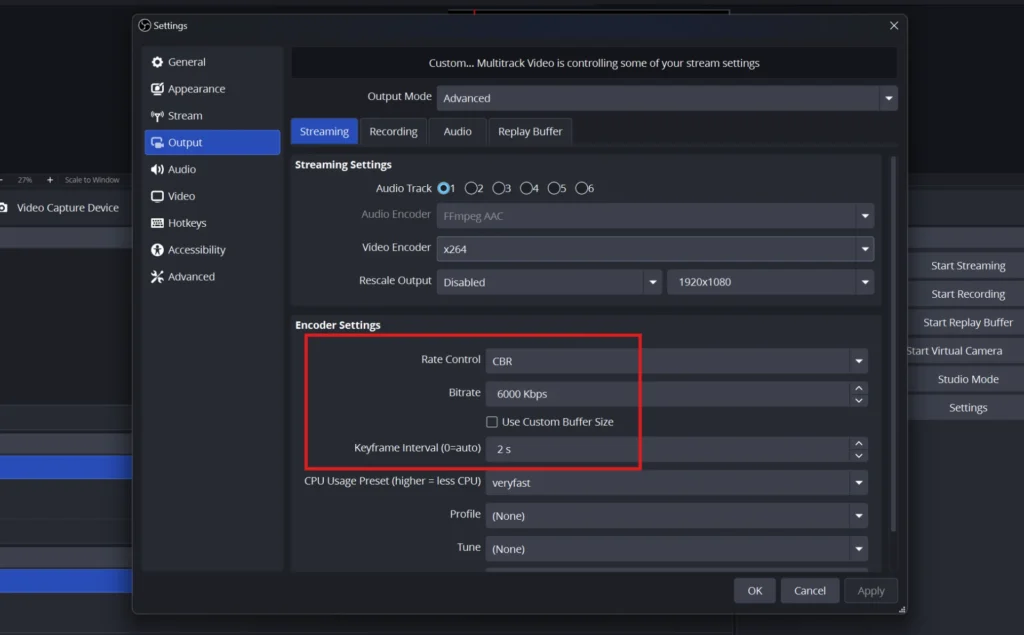The width and height of the screenshot is (1024, 635).
Task: Close the Settings dialog
Action: (893, 25)
